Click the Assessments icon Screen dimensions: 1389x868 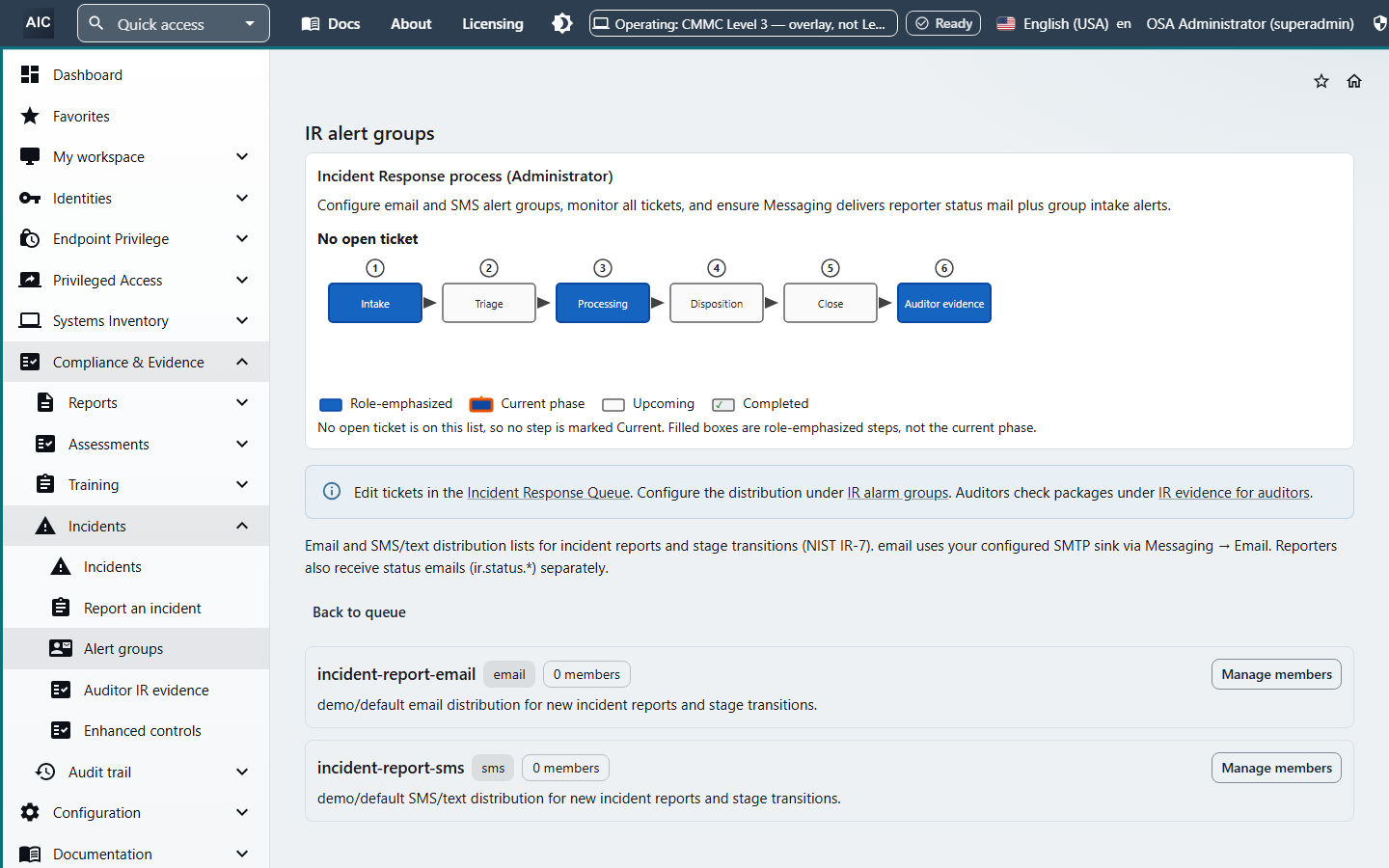coord(45,444)
